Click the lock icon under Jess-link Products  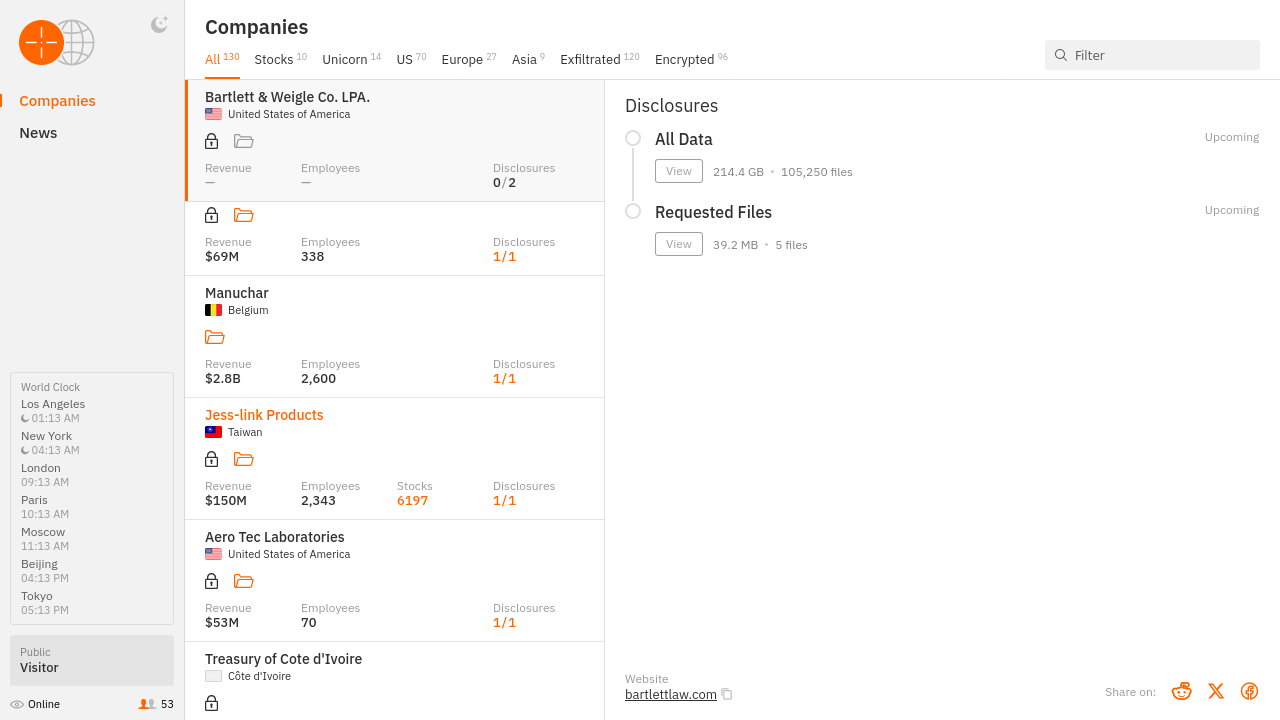[211, 459]
